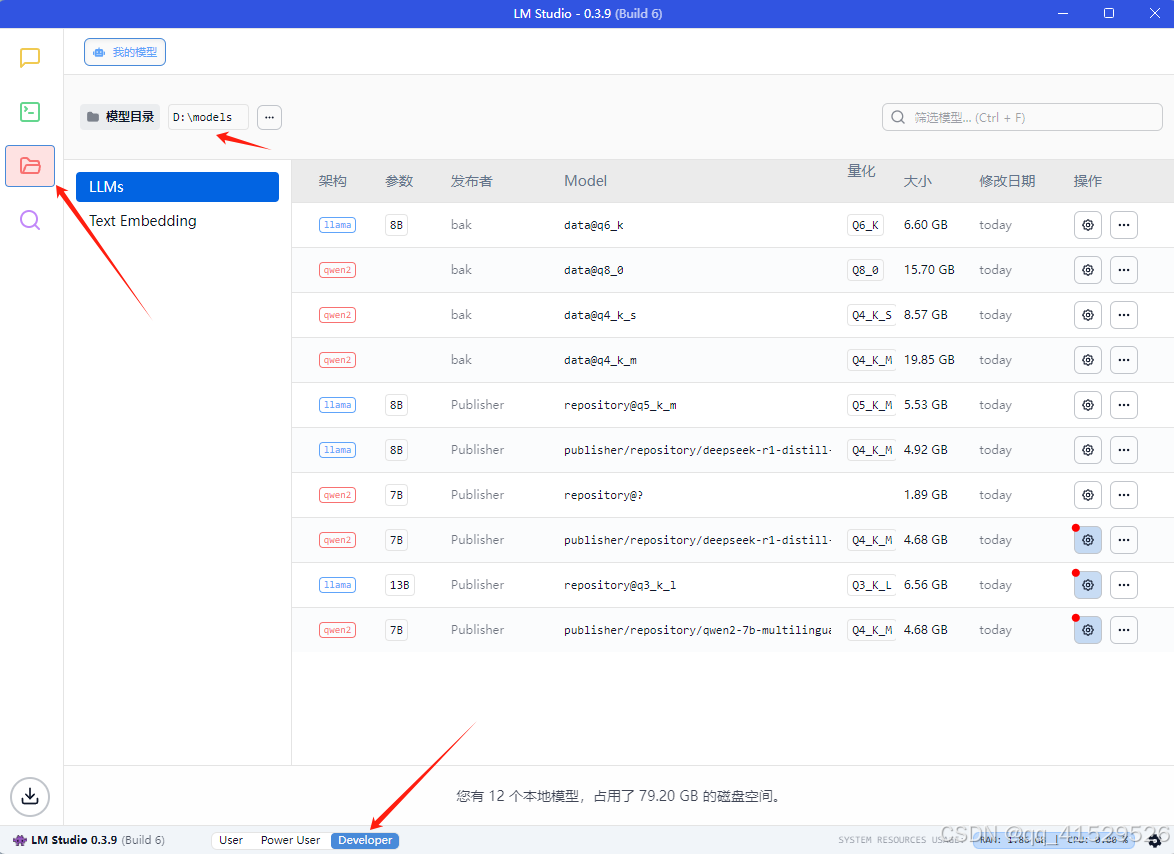
Task: Open more options for qwen2-7b-multilingual model
Action: click(x=1124, y=630)
